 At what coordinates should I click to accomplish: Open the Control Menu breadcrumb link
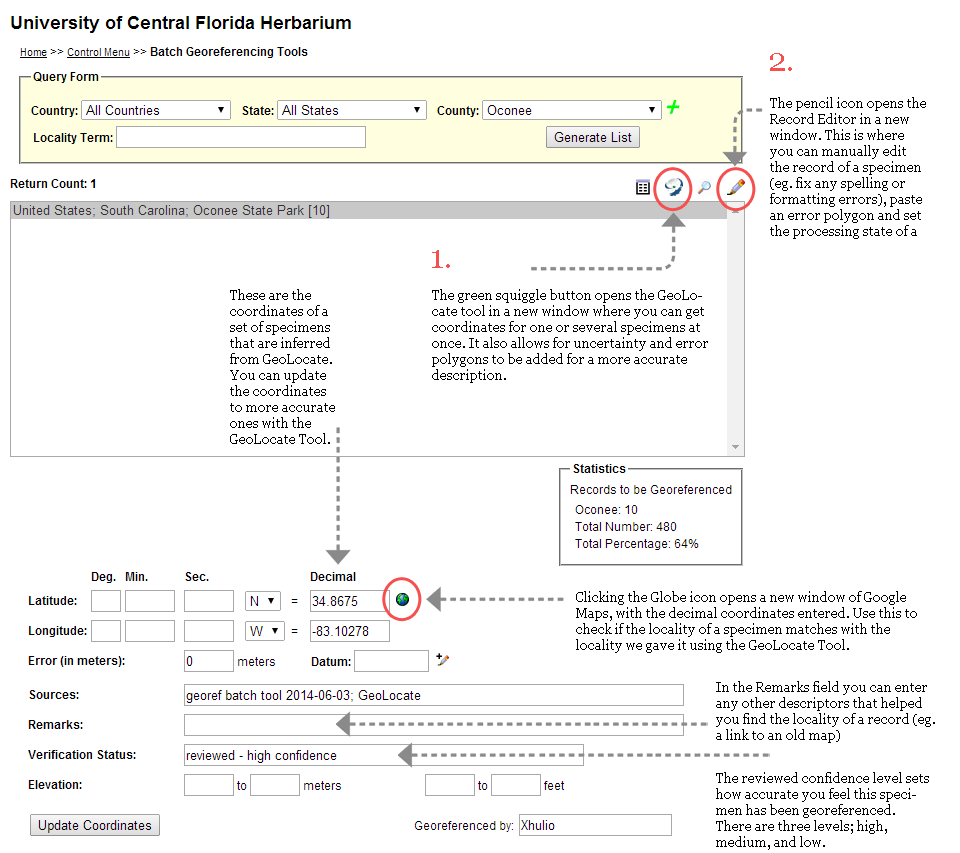coord(98,52)
